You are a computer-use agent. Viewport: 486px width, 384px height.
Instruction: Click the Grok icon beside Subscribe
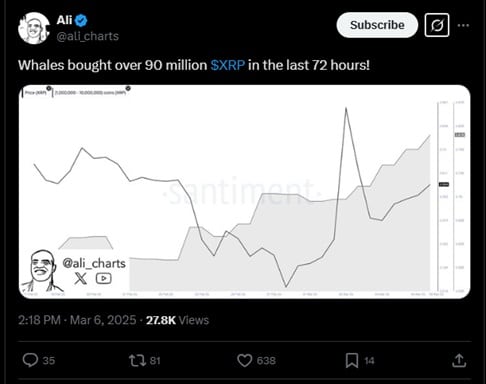437,25
